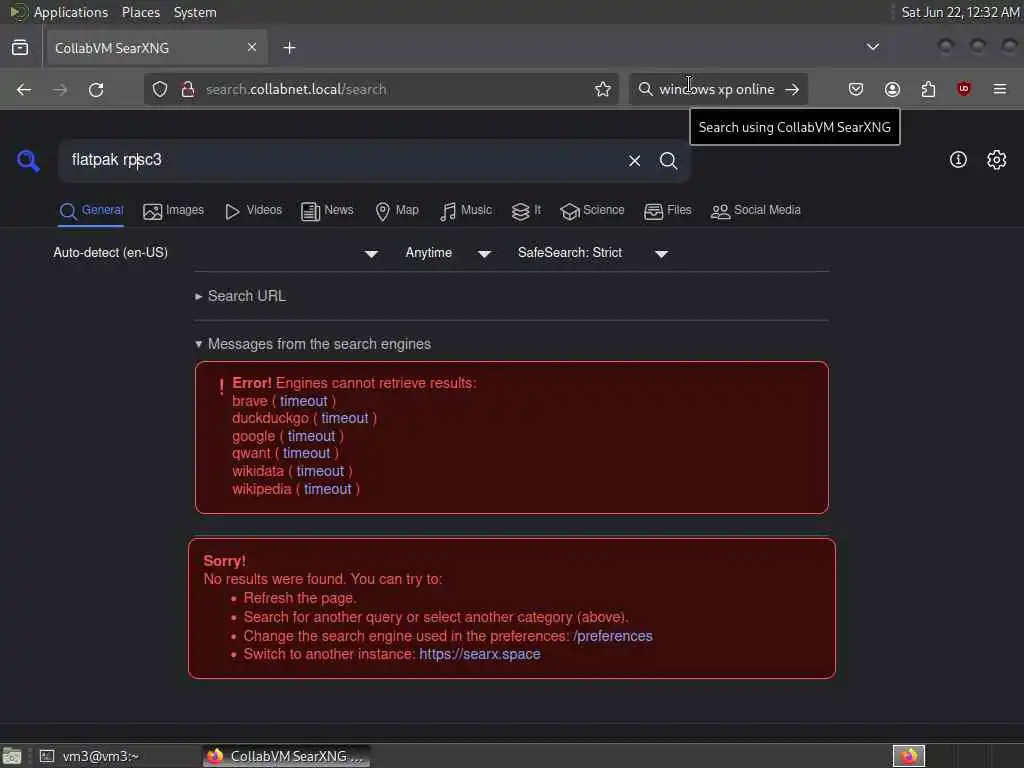The height and width of the screenshot is (768, 1024).
Task: Open the /preferences link
Action: pos(613,636)
